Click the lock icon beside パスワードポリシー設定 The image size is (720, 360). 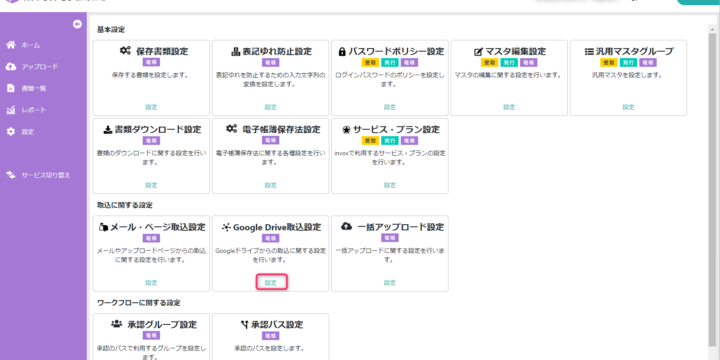(342, 52)
